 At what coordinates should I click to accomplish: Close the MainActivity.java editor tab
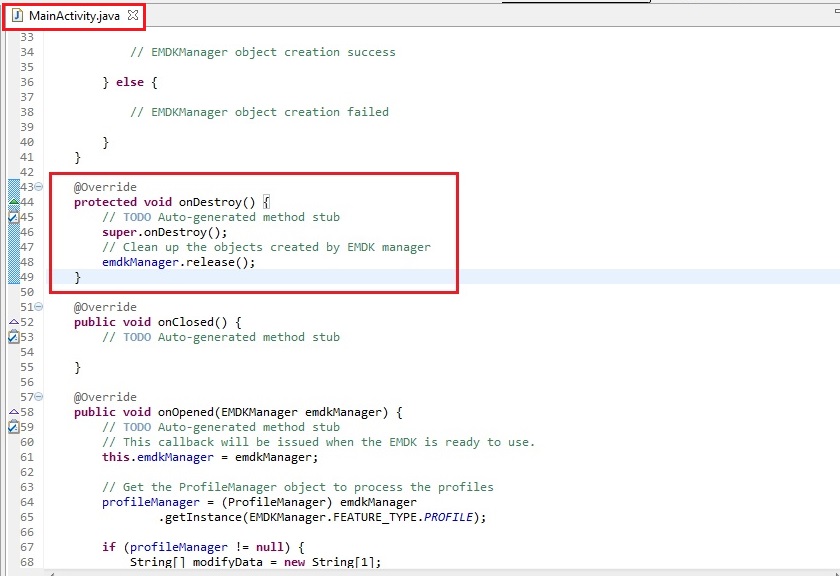point(133,16)
